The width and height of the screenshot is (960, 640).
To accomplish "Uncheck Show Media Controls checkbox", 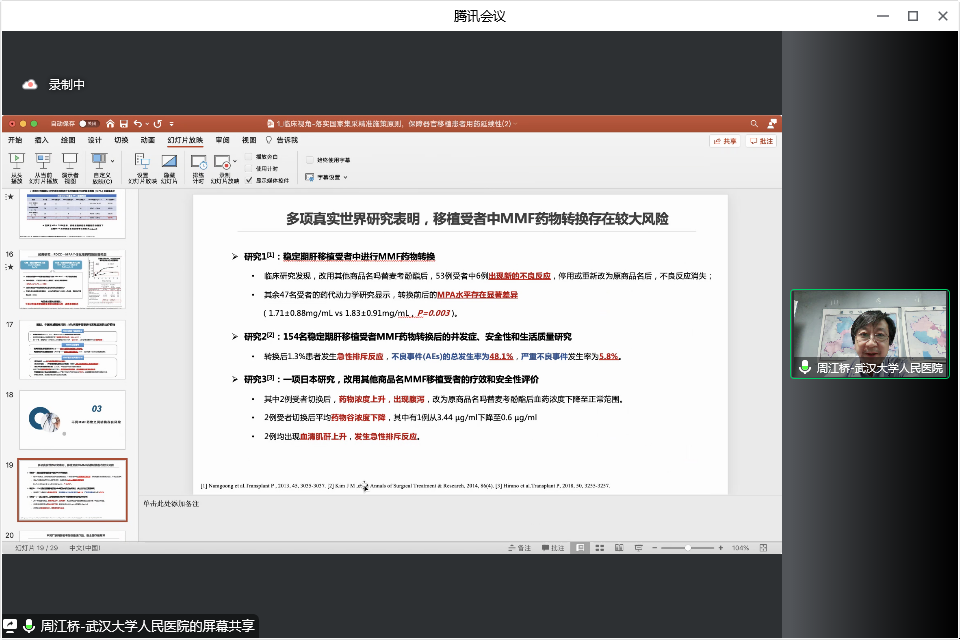I will 250,180.
